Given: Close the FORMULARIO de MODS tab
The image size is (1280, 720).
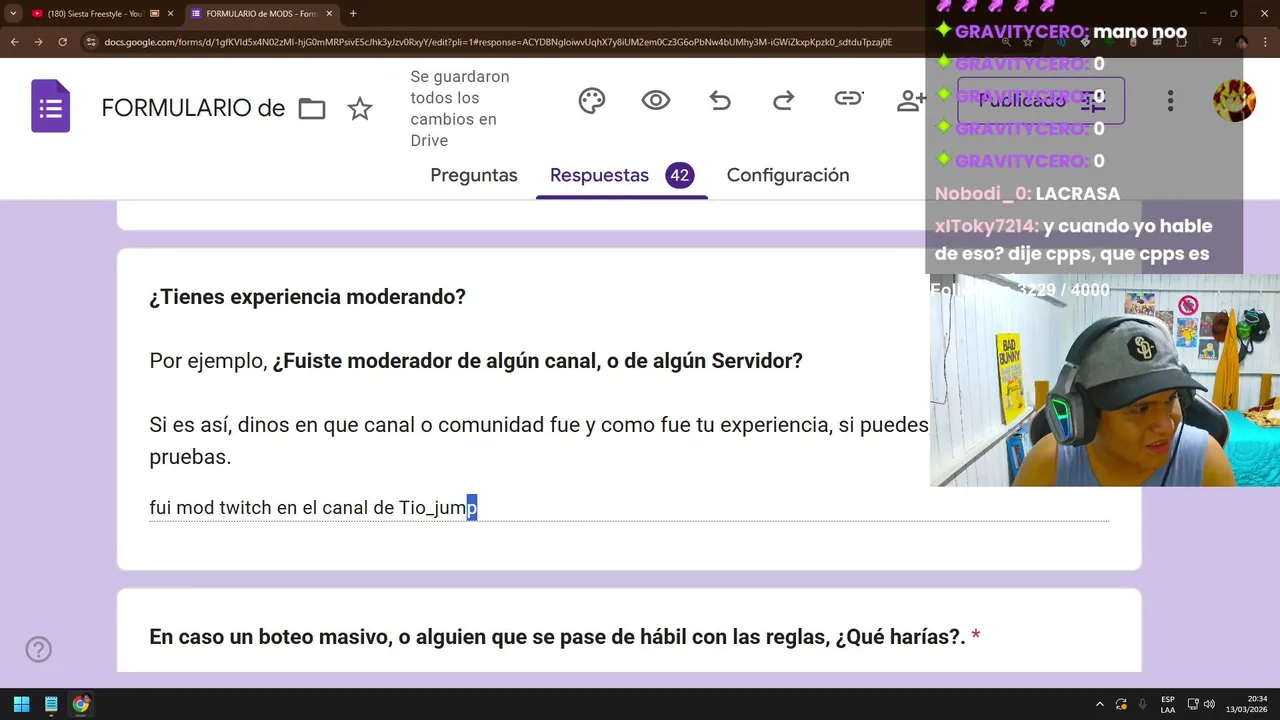Looking at the screenshot, I should coord(329,14).
